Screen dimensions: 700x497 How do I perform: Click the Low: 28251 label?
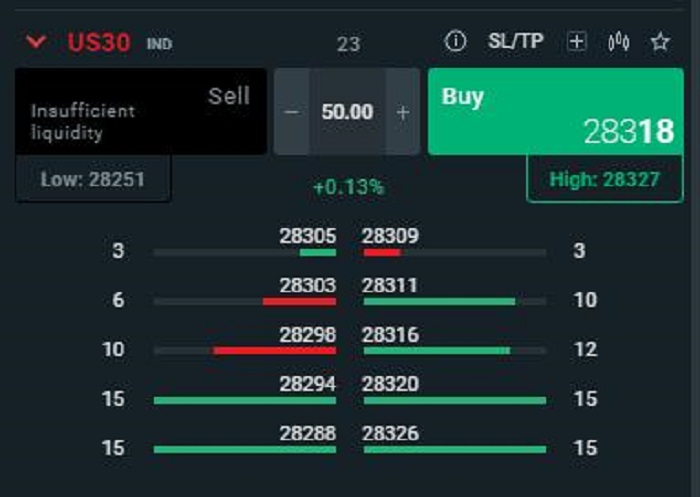point(93,180)
